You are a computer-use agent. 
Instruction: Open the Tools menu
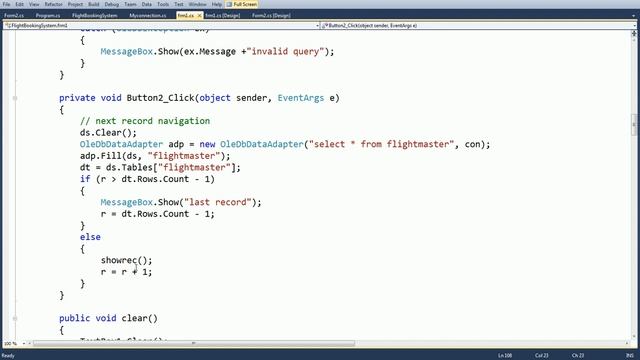click(163, 4)
